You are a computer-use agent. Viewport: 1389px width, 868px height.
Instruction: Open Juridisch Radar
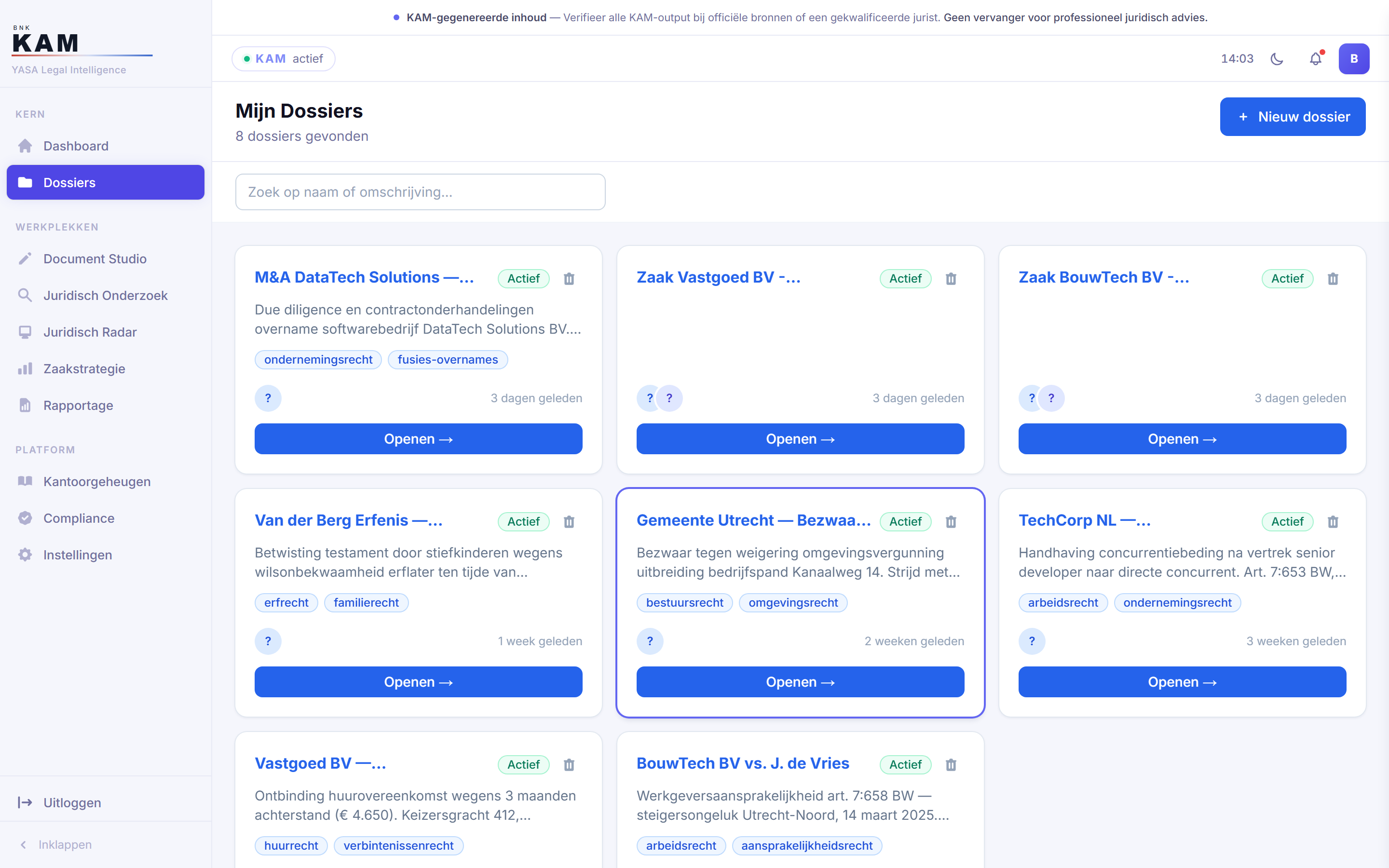coord(106,332)
